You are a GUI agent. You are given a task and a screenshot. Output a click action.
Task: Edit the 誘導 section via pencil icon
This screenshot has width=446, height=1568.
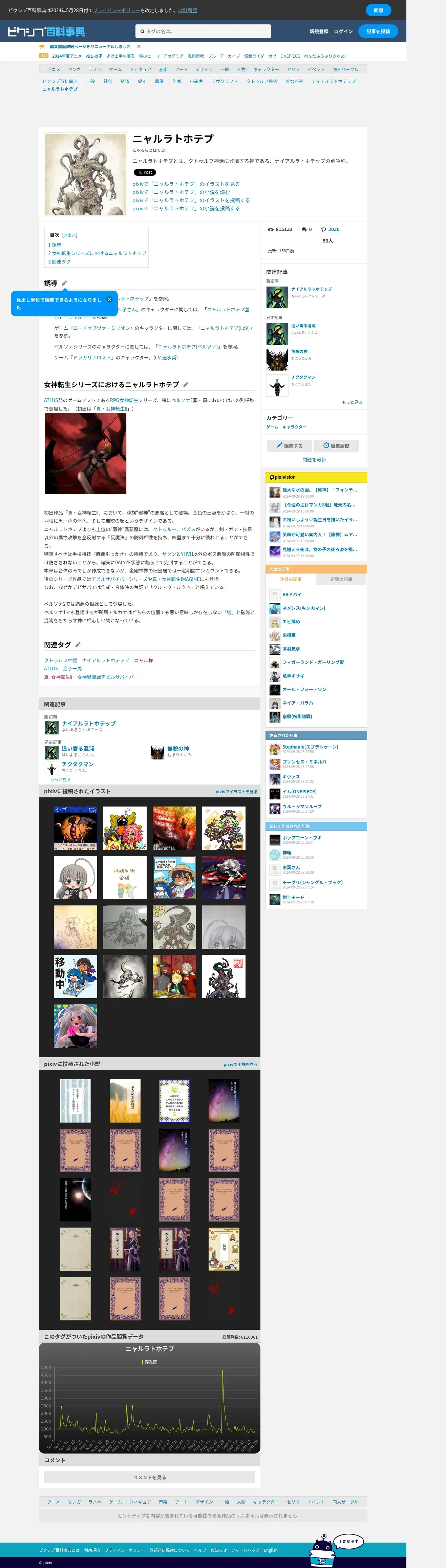pos(64,283)
